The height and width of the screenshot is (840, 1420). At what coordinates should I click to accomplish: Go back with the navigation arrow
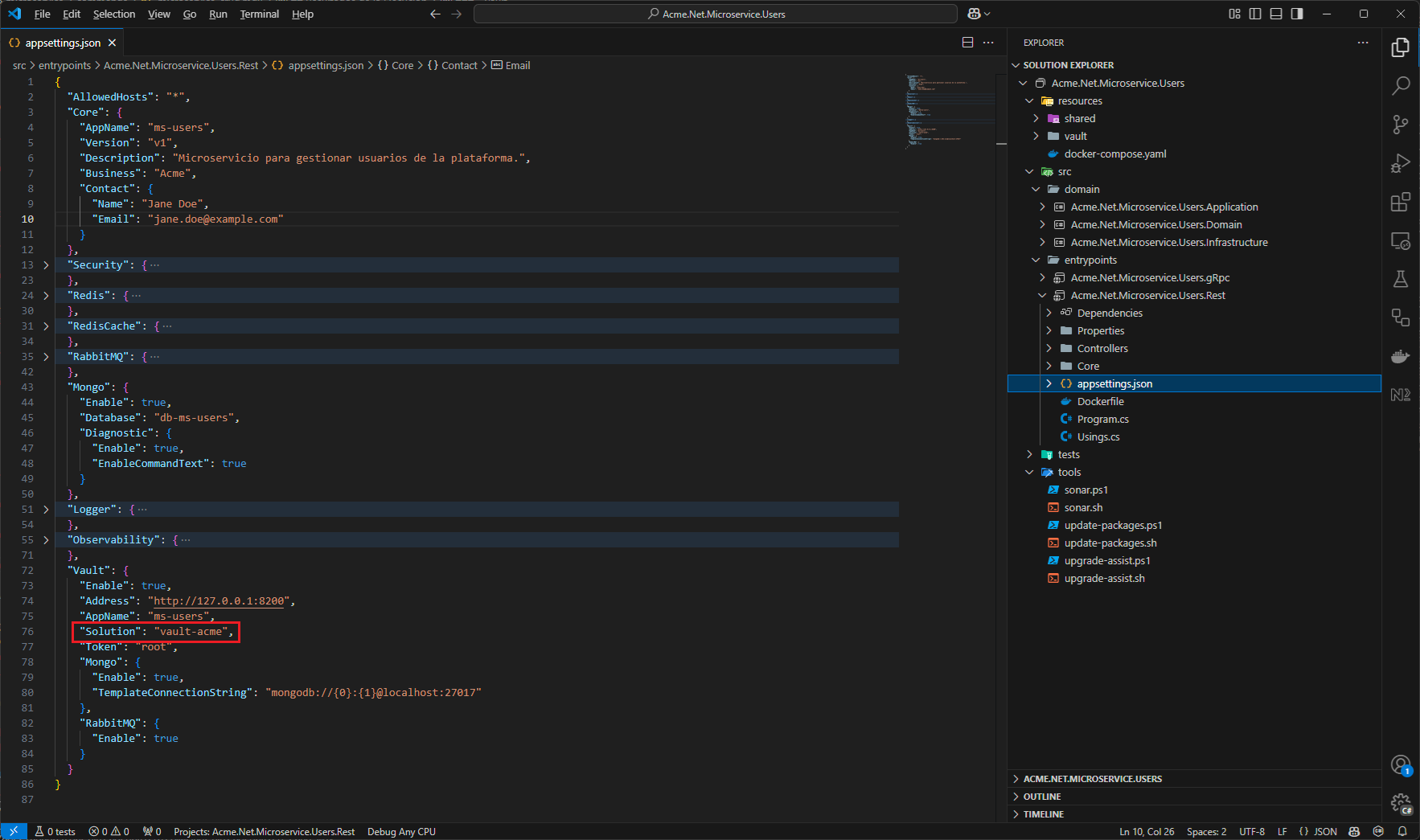coord(435,14)
